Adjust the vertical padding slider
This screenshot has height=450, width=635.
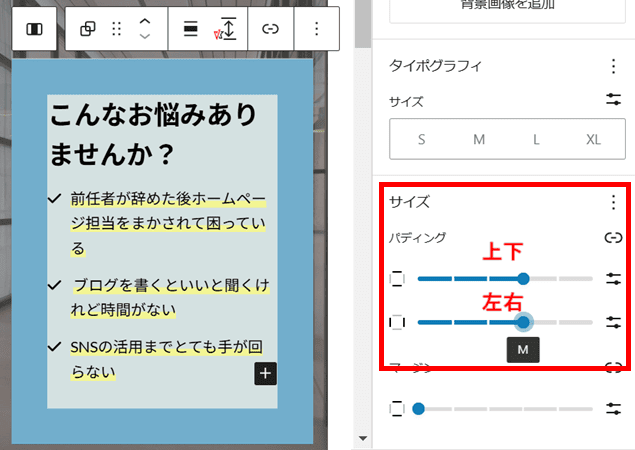click(505, 279)
